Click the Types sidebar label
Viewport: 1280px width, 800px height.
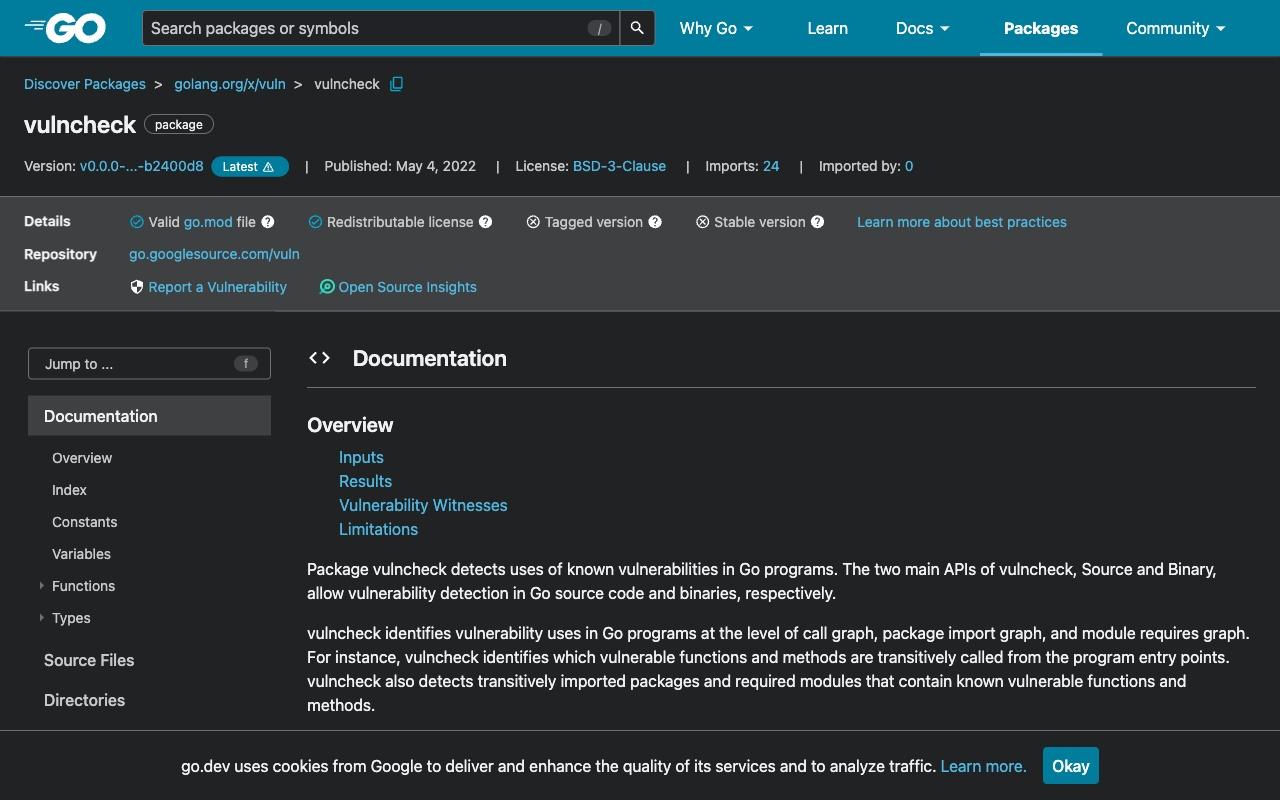[x=71, y=618]
